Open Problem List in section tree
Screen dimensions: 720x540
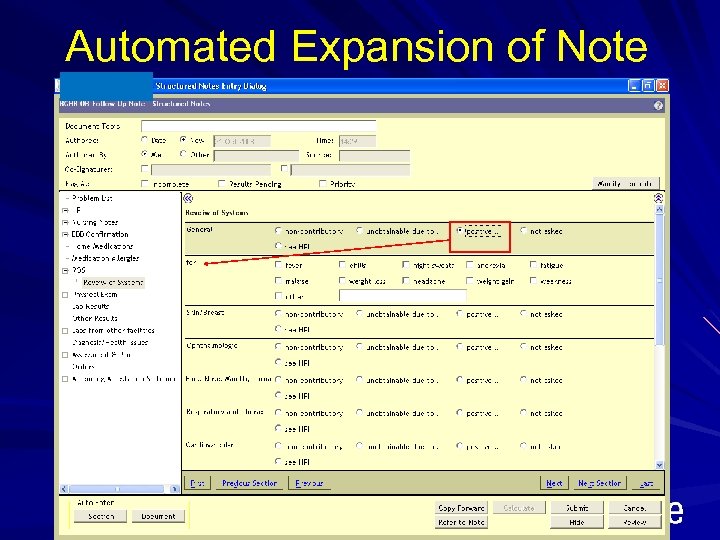[x=92, y=198]
